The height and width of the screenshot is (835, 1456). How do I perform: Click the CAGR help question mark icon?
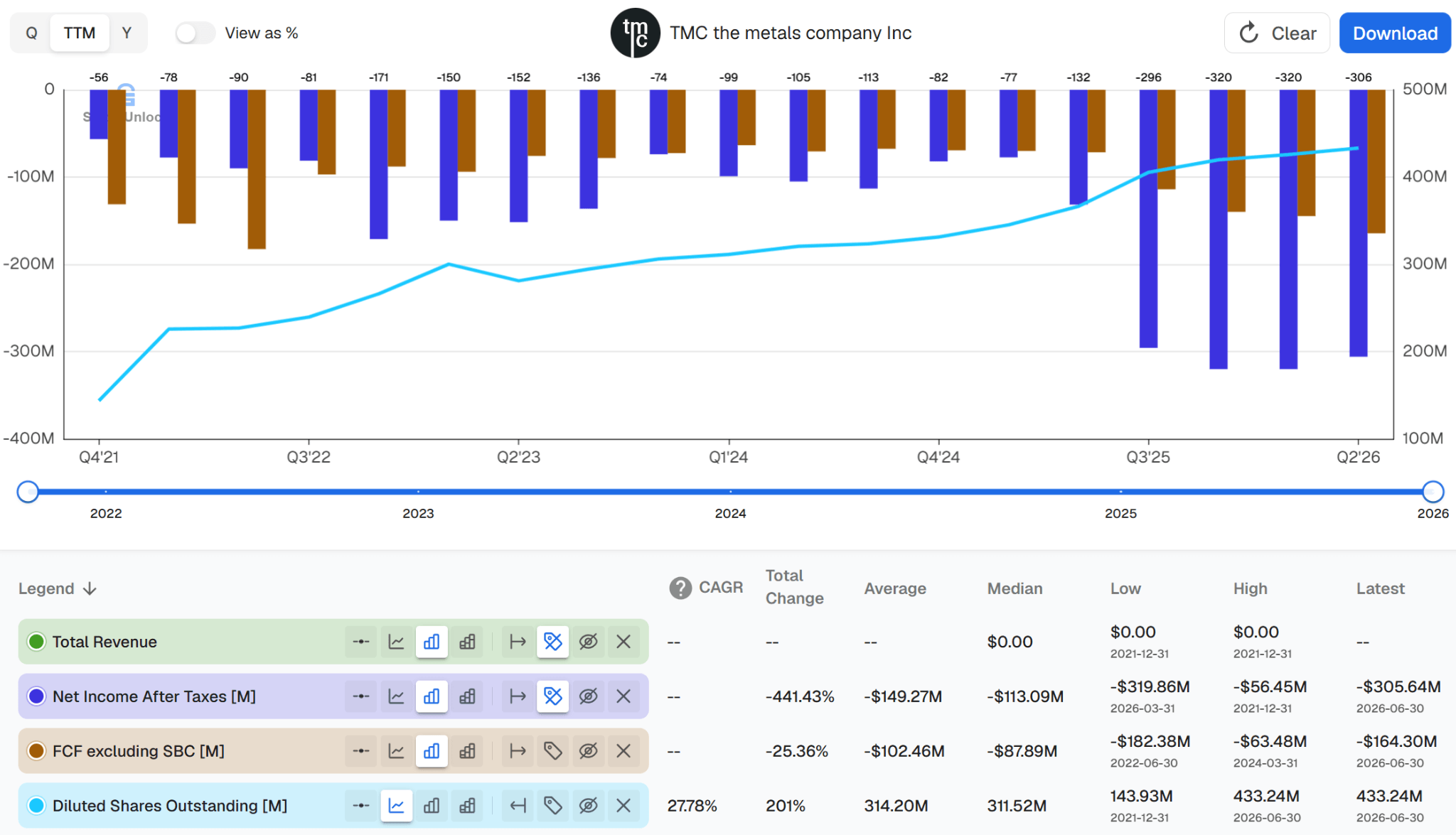(680, 588)
